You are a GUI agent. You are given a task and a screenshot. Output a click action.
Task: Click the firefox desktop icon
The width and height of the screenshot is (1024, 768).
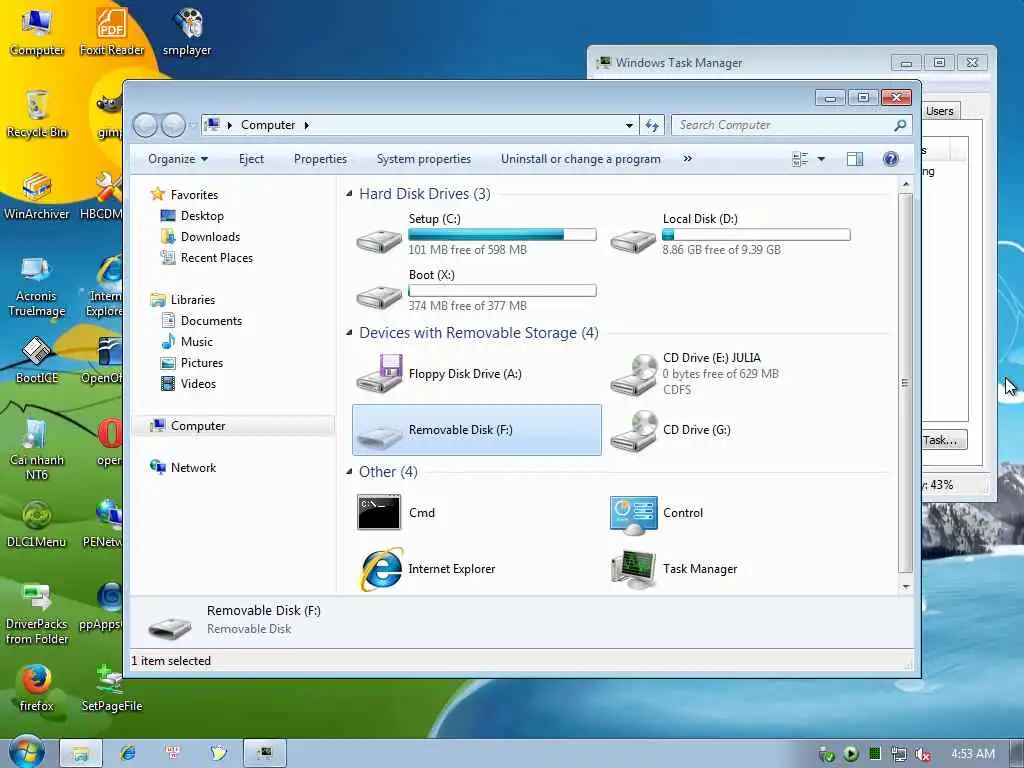(37, 688)
